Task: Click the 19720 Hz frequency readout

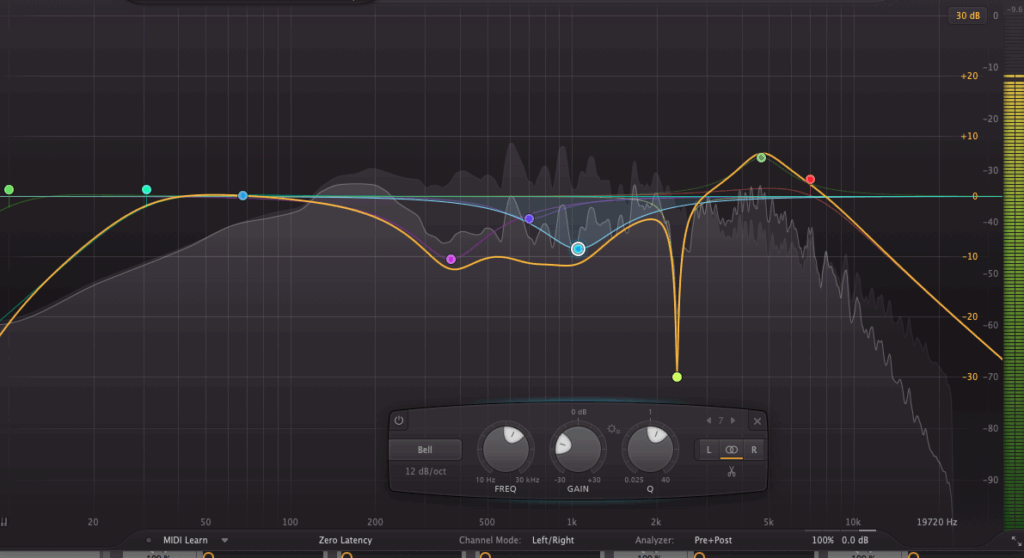Action: [937, 522]
